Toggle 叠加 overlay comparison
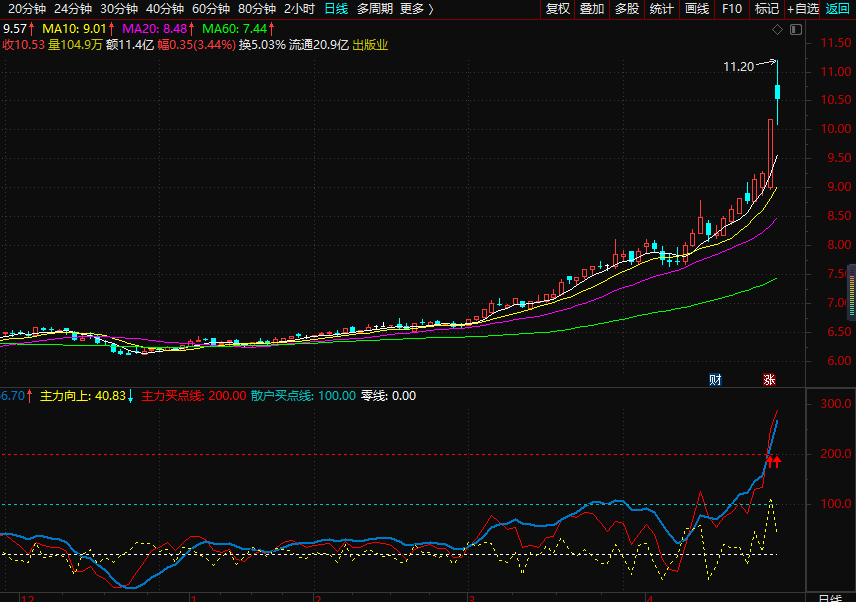This screenshot has width=856, height=602. [592, 9]
